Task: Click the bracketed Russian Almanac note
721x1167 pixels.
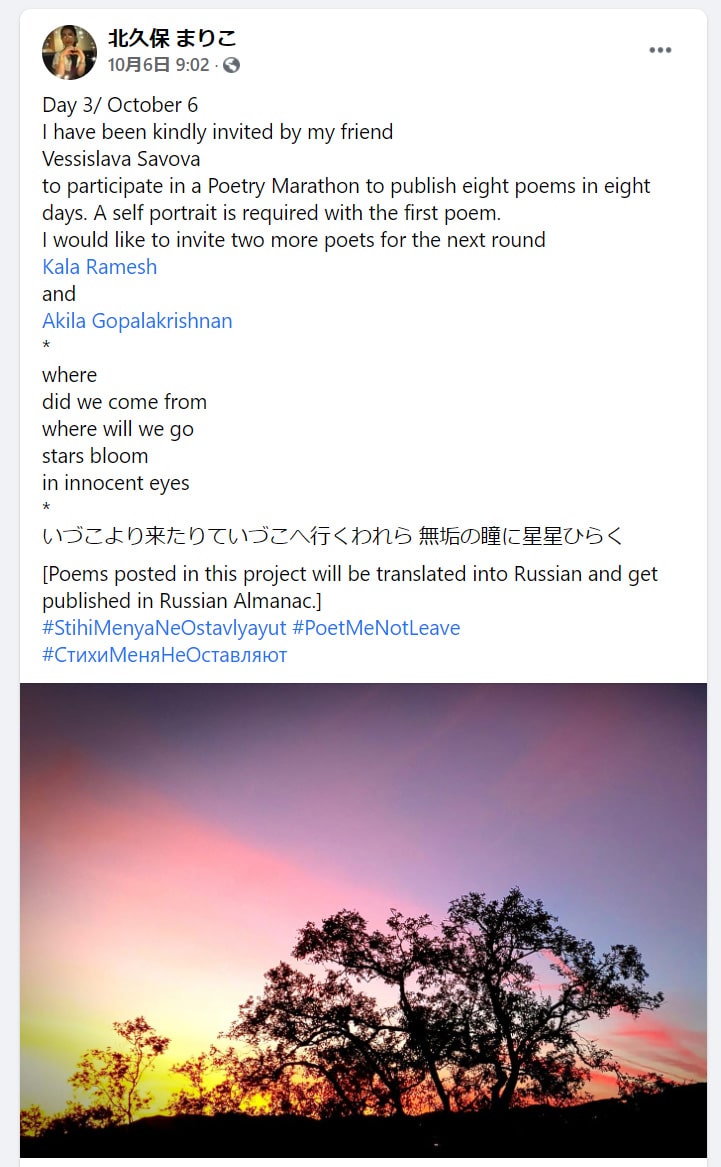Action: click(x=350, y=588)
